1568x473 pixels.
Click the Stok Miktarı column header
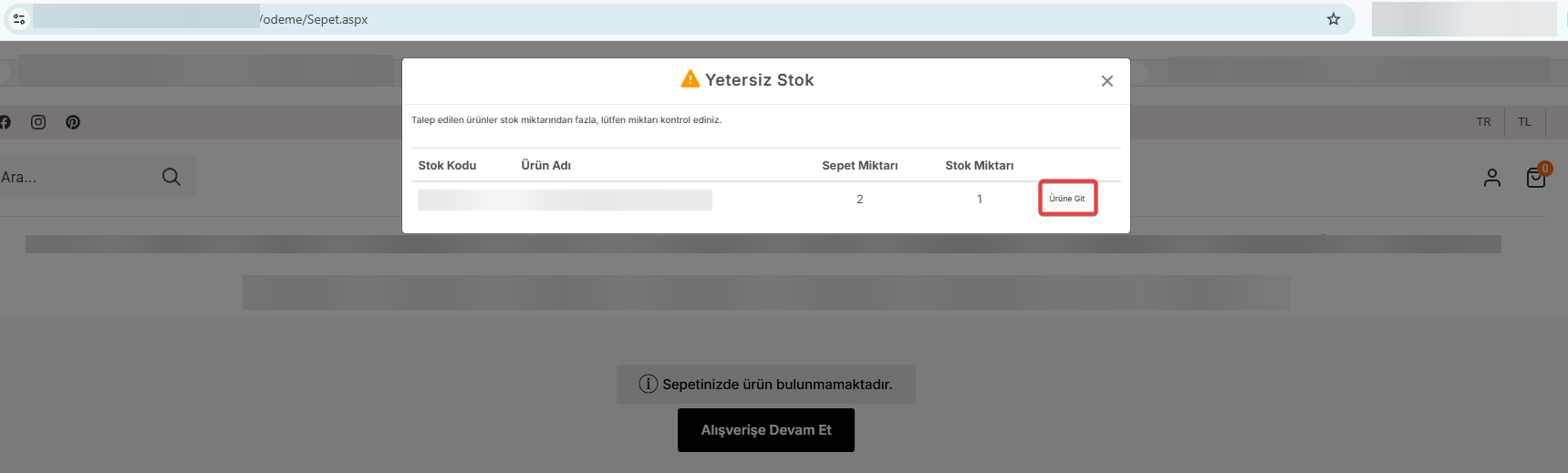tap(980, 166)
